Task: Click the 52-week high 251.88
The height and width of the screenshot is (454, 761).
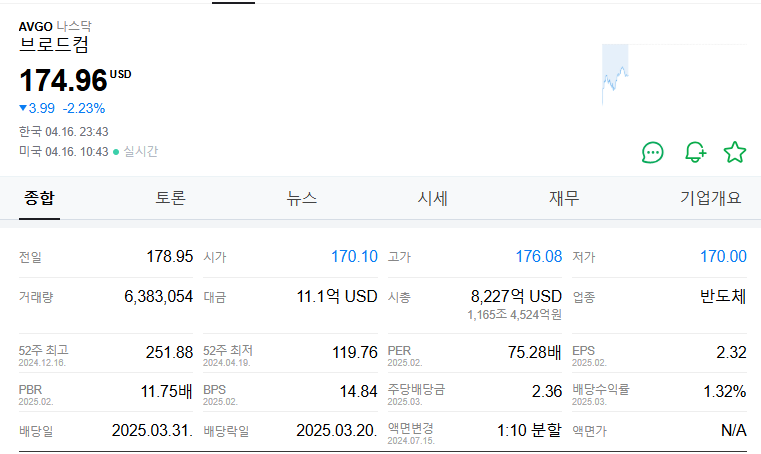Action: (x=169, y=353)
